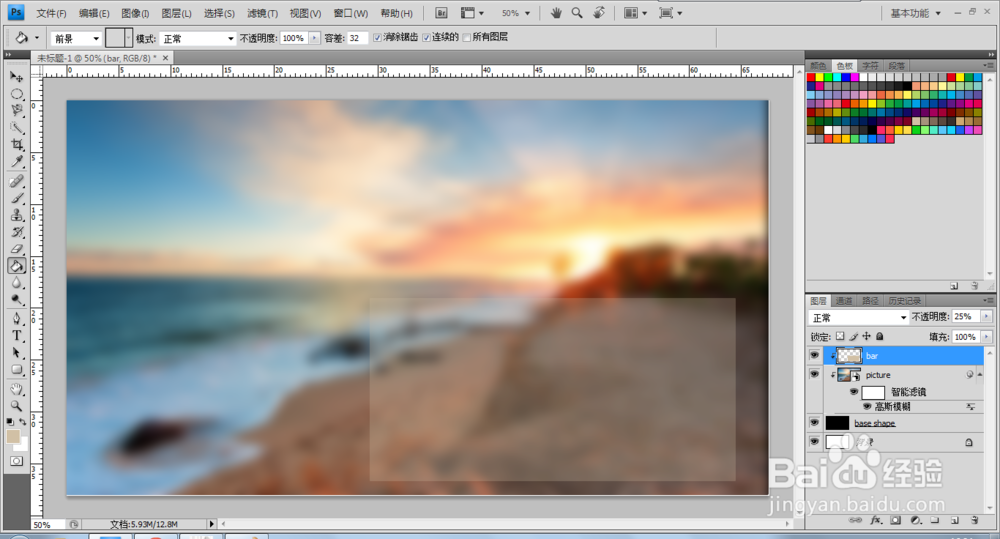
Task: Hide the bar layer
Action: [814, 355]
